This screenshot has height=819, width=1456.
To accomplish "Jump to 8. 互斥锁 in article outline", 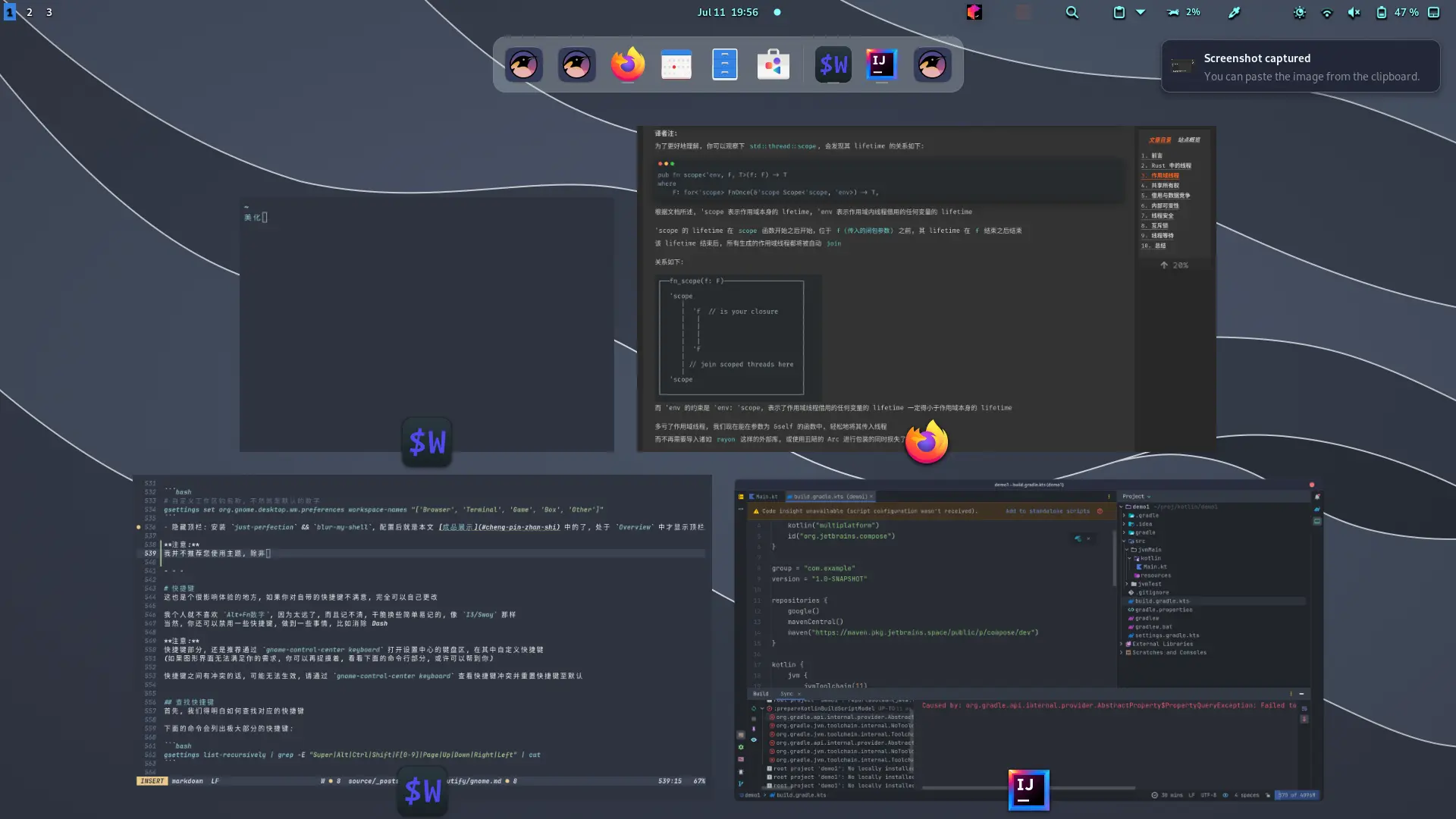I will pos(1155,226).
